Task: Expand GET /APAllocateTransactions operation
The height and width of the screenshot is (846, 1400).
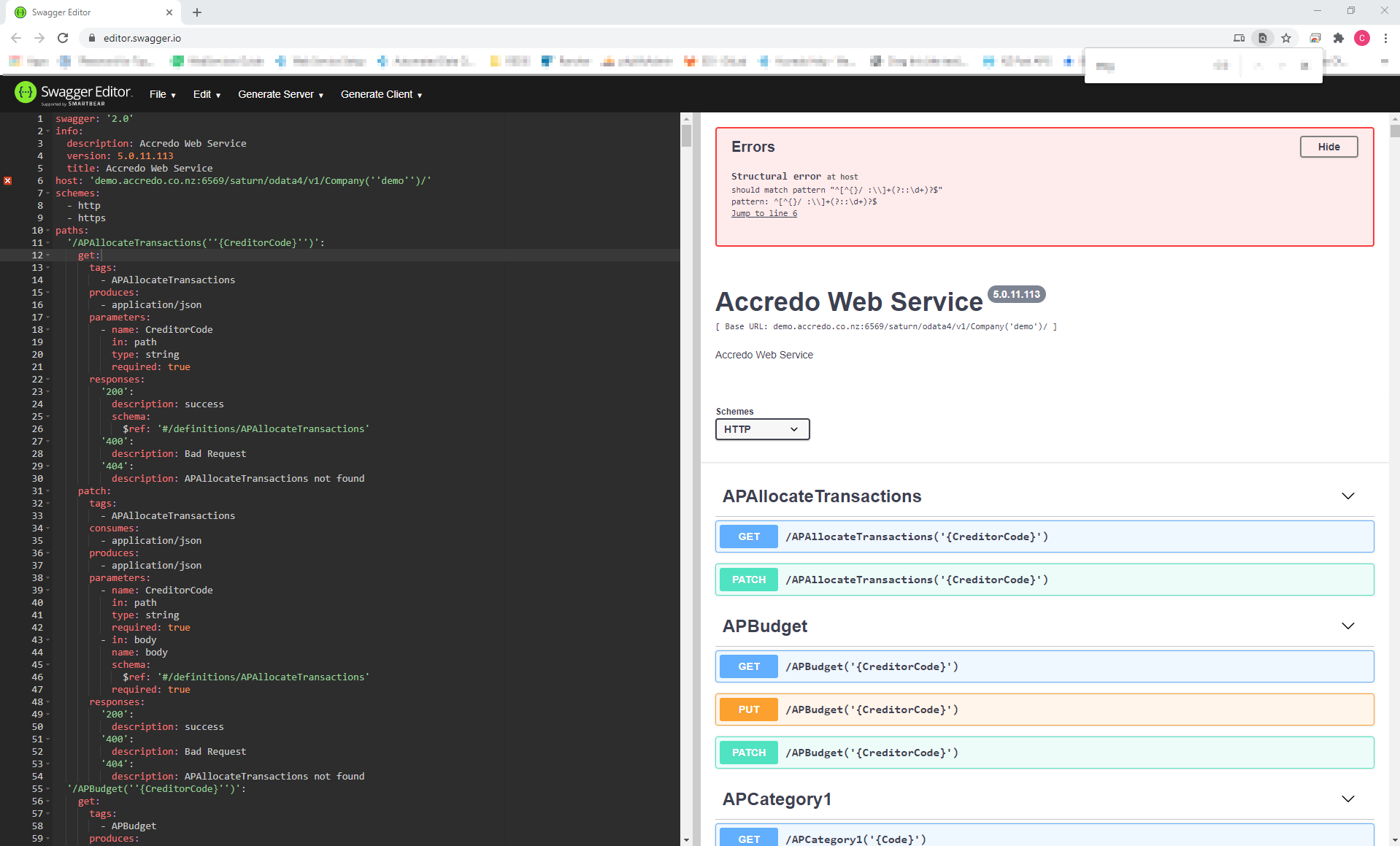Action: (x=1044, y=537)
